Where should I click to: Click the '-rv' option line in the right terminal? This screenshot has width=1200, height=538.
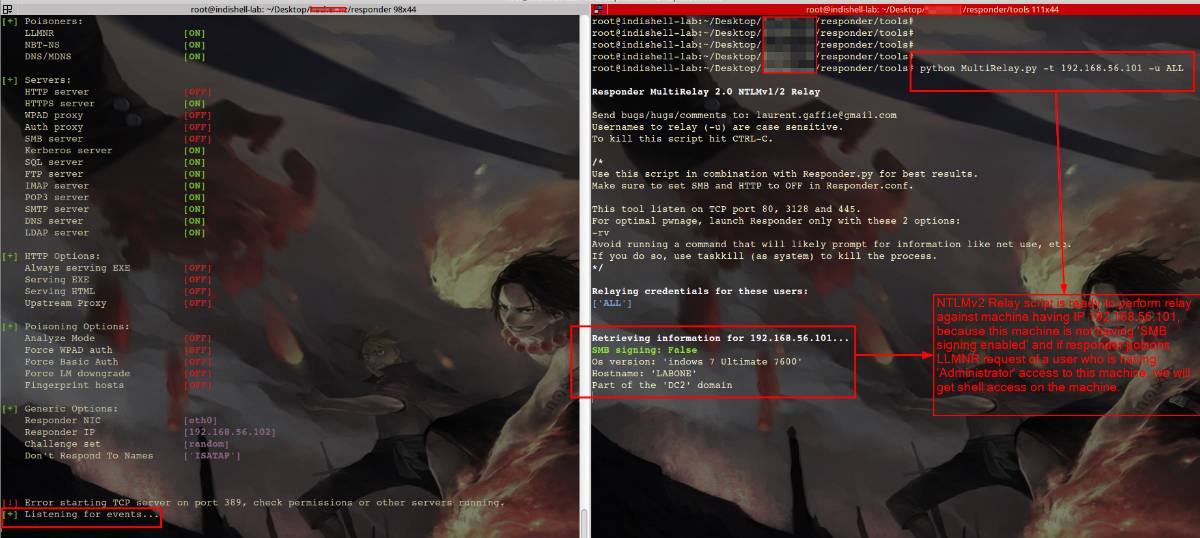(x=600, y=232)
